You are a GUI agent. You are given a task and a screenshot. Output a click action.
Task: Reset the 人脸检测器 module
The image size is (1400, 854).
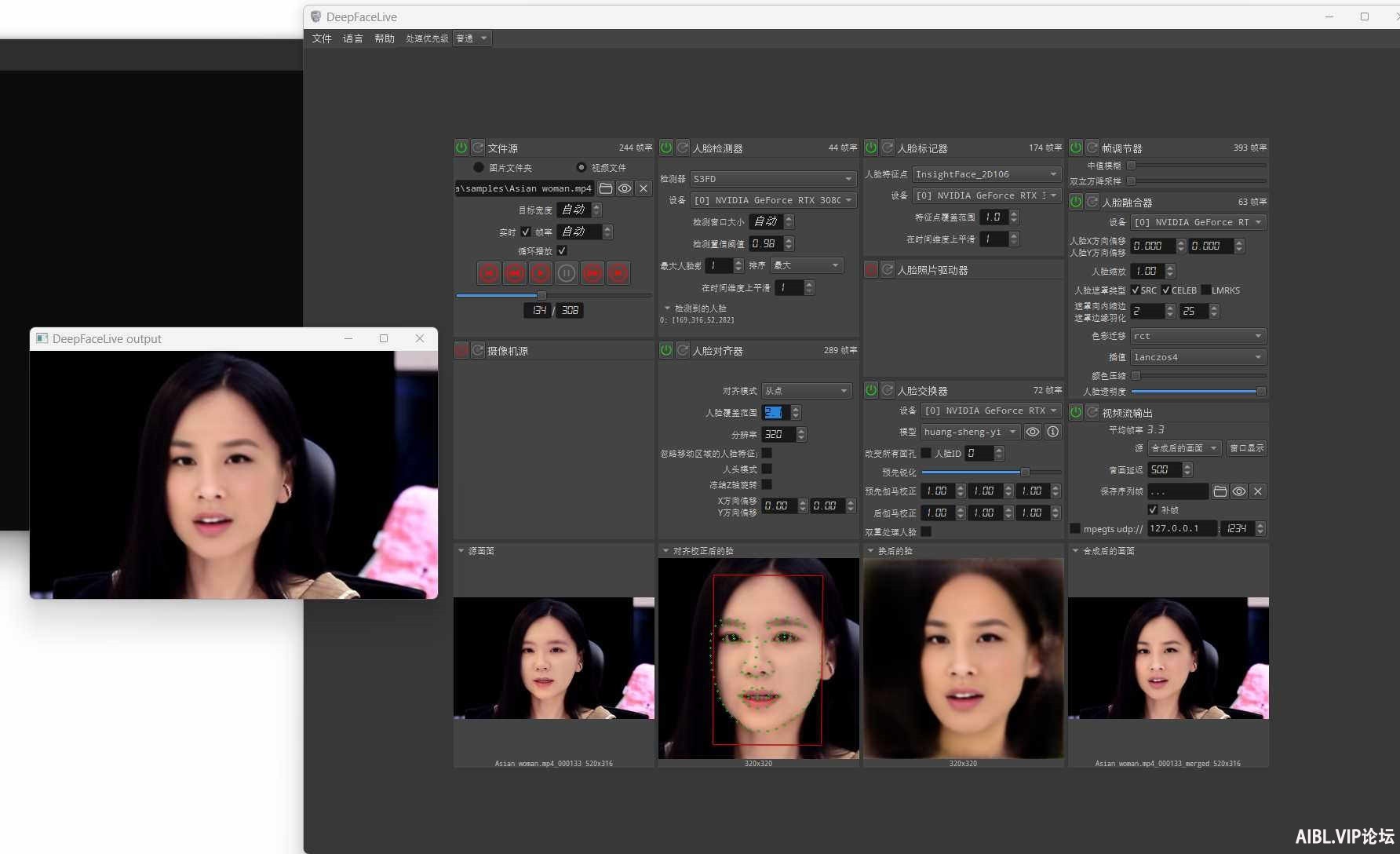(x=683, y=148)
